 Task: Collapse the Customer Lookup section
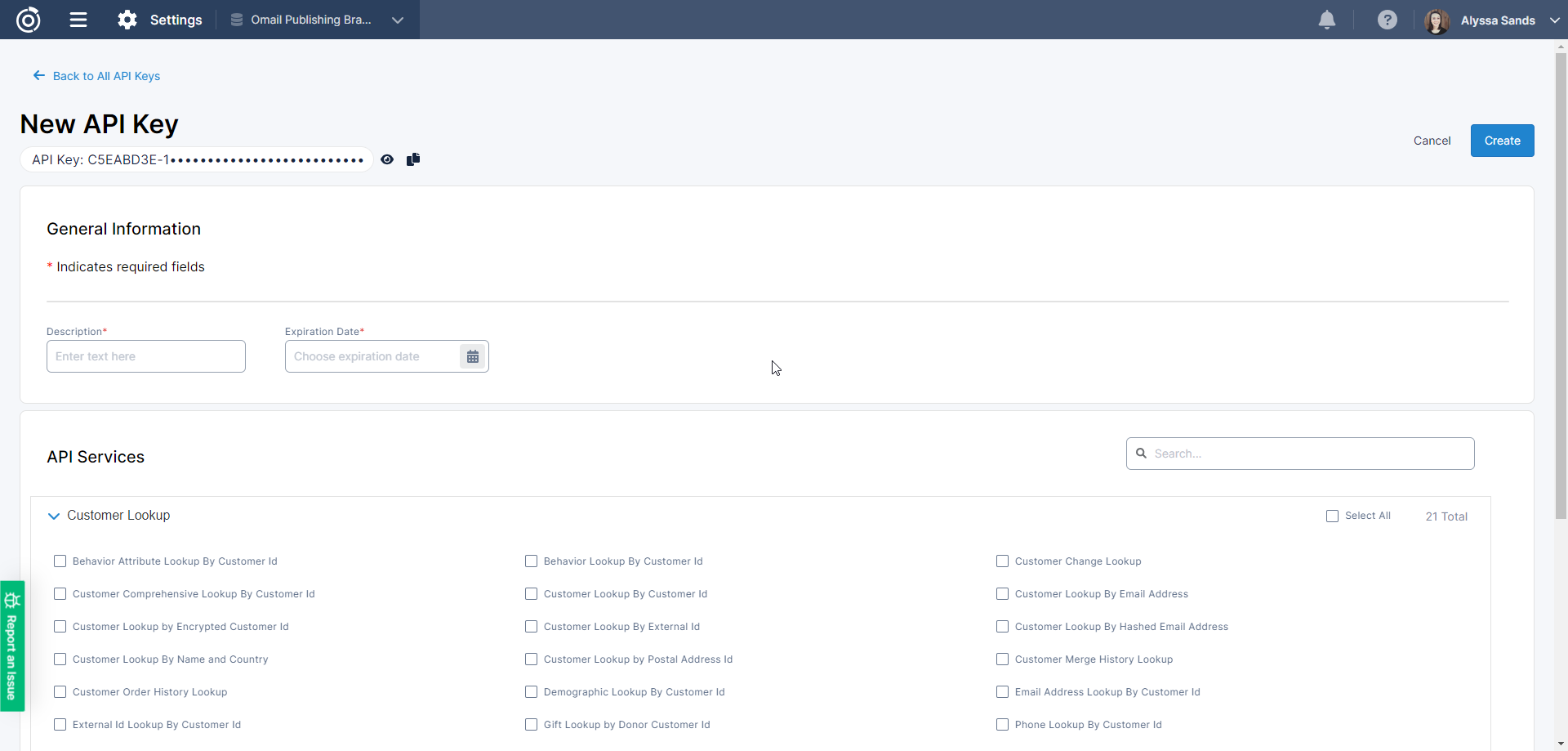pyautogui.click(x=54, y=516)
